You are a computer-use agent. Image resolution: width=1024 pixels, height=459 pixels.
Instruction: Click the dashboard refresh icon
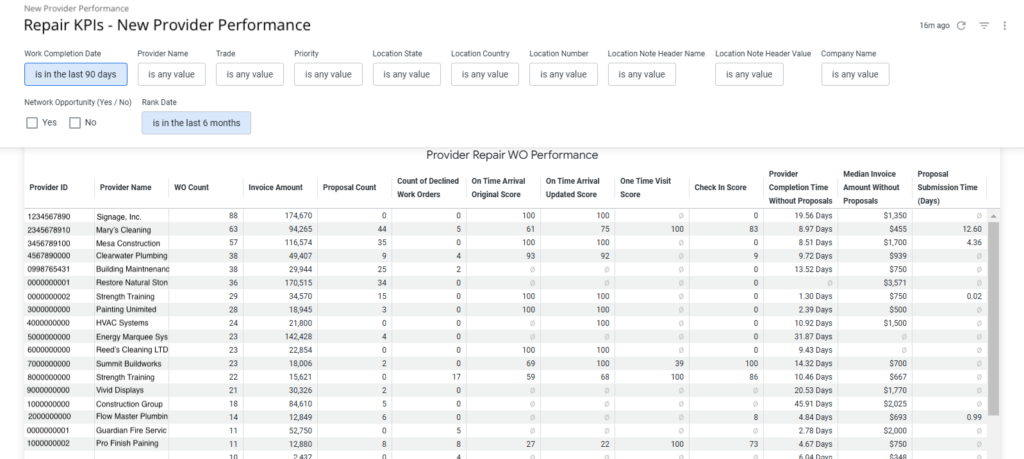(961, 26)
